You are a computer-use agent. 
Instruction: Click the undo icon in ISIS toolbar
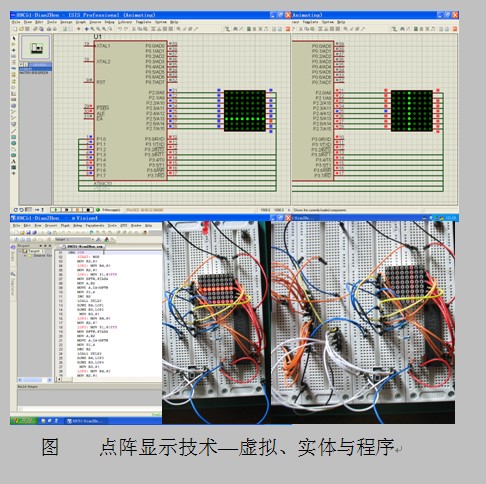120,29
